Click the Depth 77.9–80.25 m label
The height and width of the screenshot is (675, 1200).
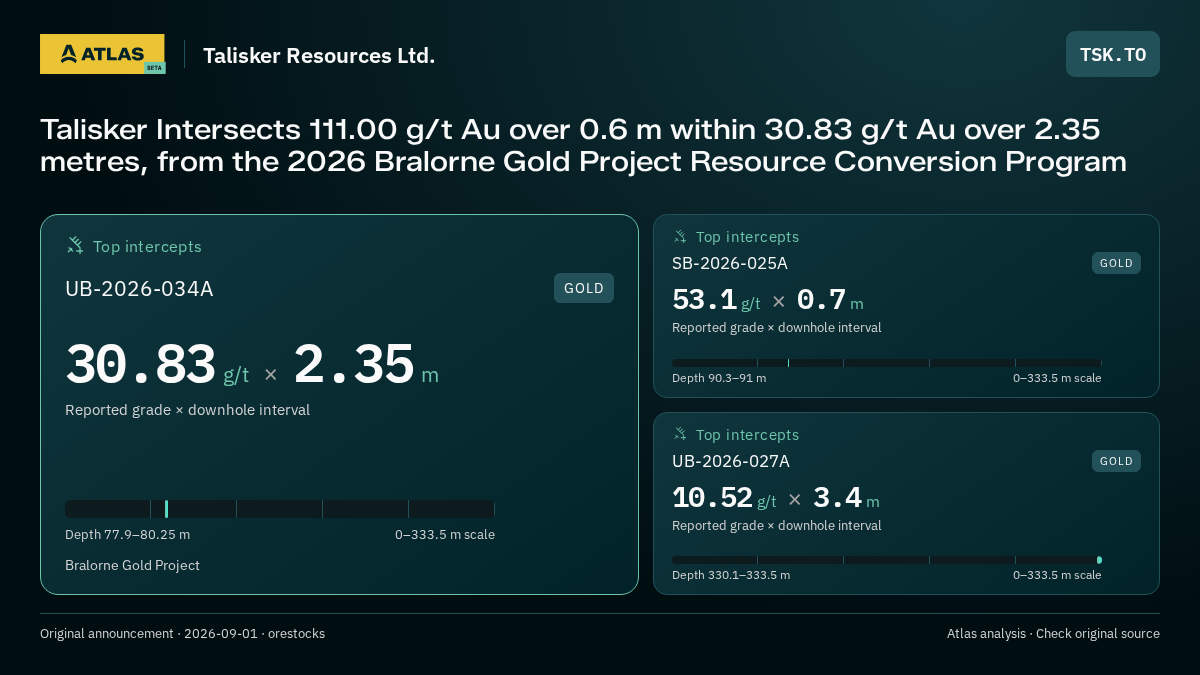coord(127,535)
